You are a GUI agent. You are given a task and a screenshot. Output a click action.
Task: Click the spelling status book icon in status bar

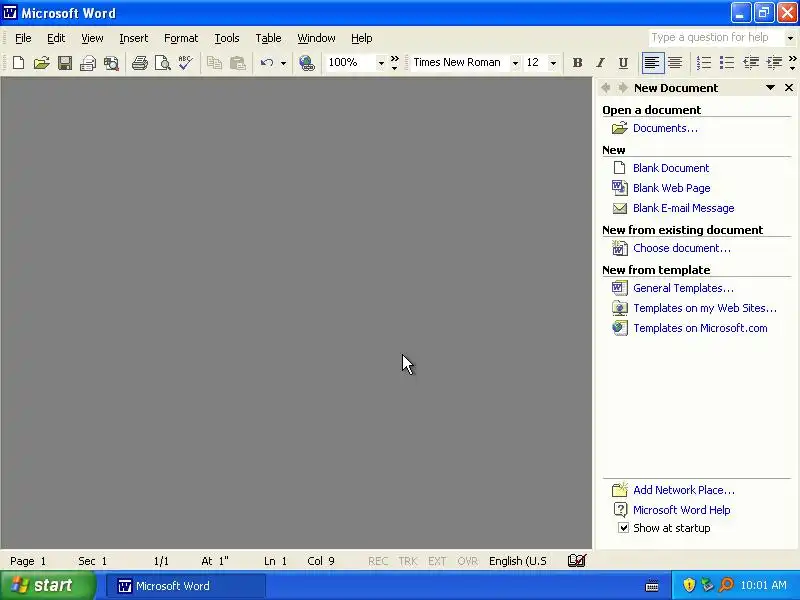(x=577, y=561)
